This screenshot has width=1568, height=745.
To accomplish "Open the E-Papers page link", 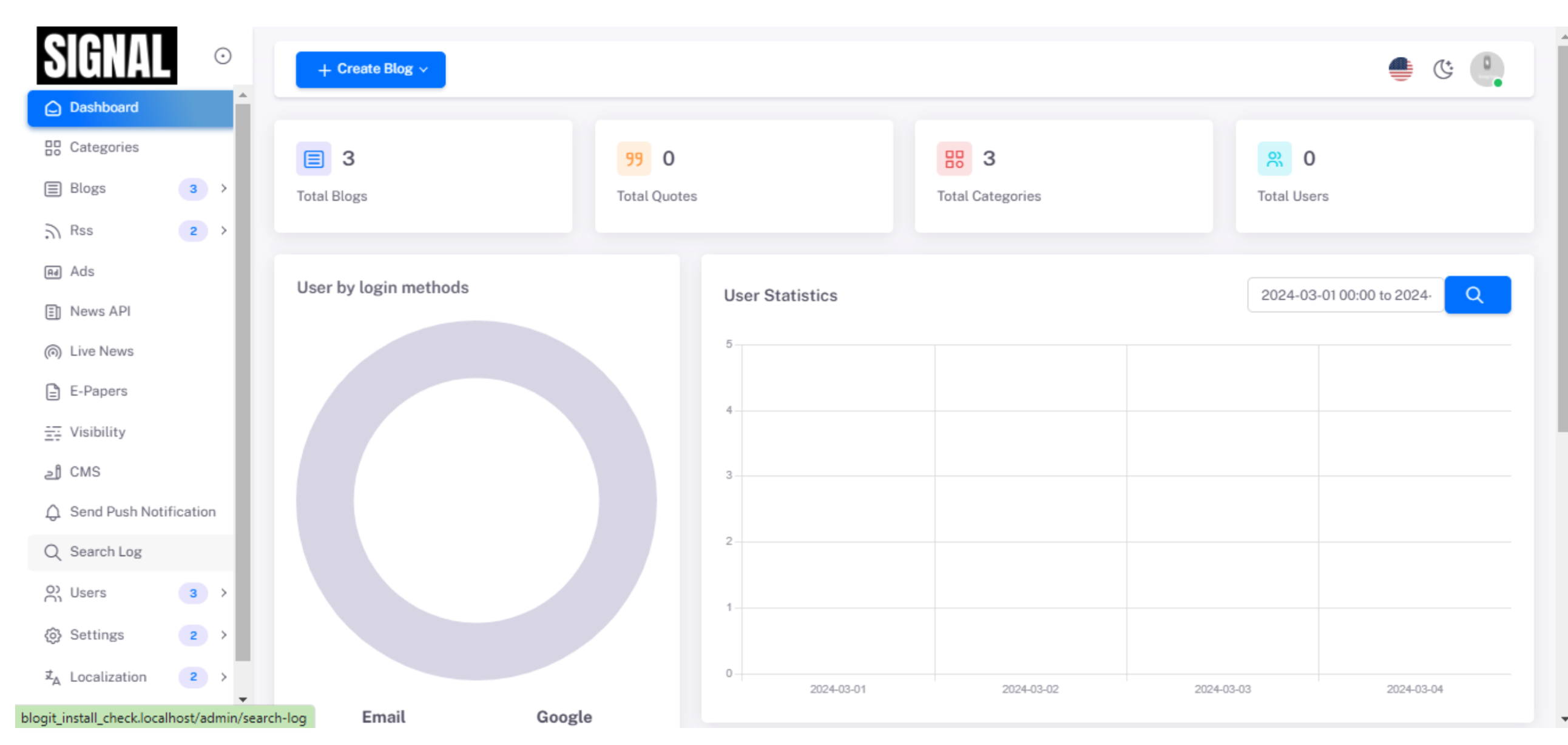I will pos(98,391).
